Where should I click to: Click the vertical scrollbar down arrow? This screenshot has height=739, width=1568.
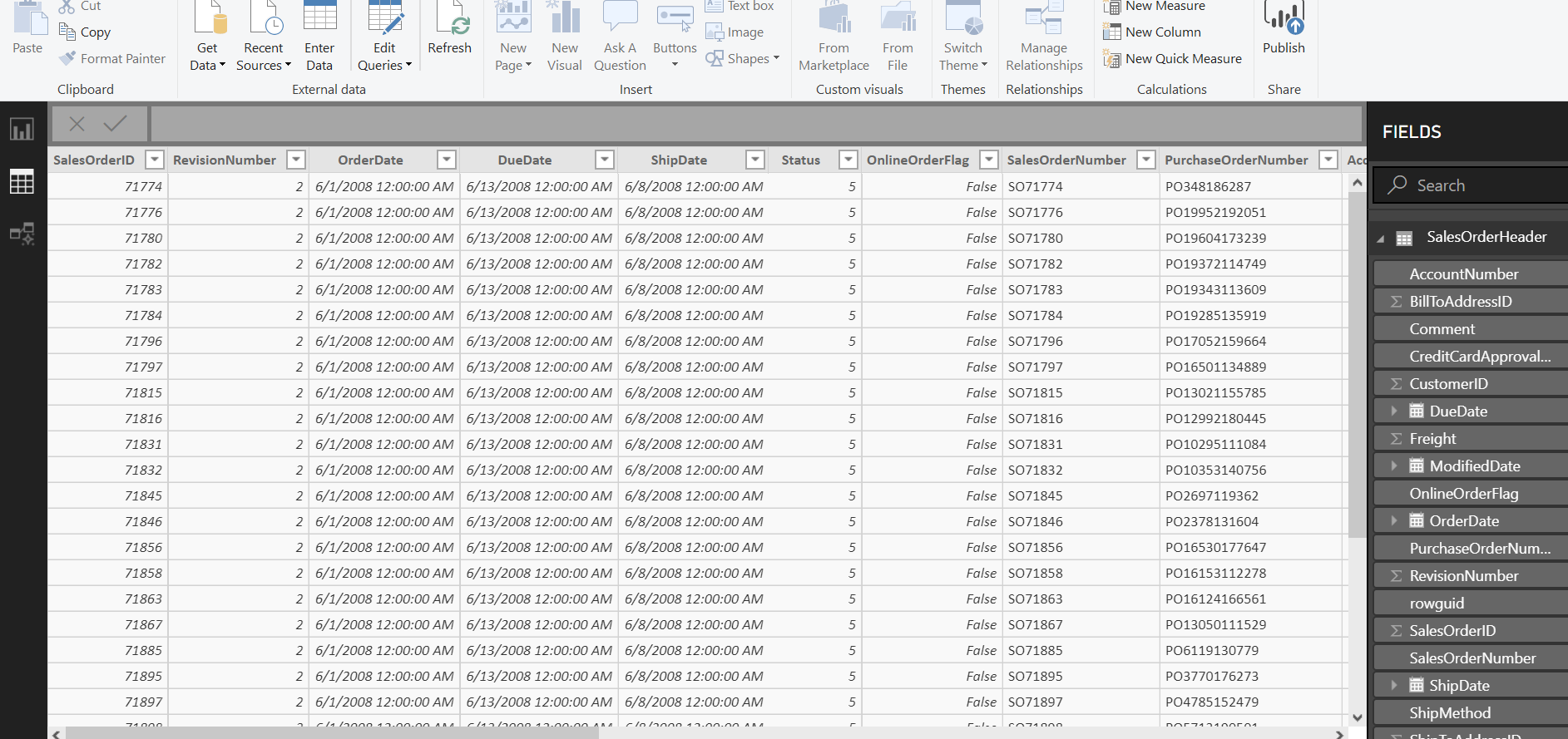tap(1357, 717)
